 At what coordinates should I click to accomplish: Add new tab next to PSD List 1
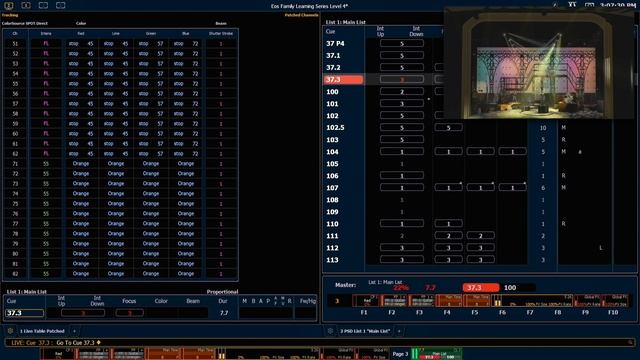(x=399, y=331)
